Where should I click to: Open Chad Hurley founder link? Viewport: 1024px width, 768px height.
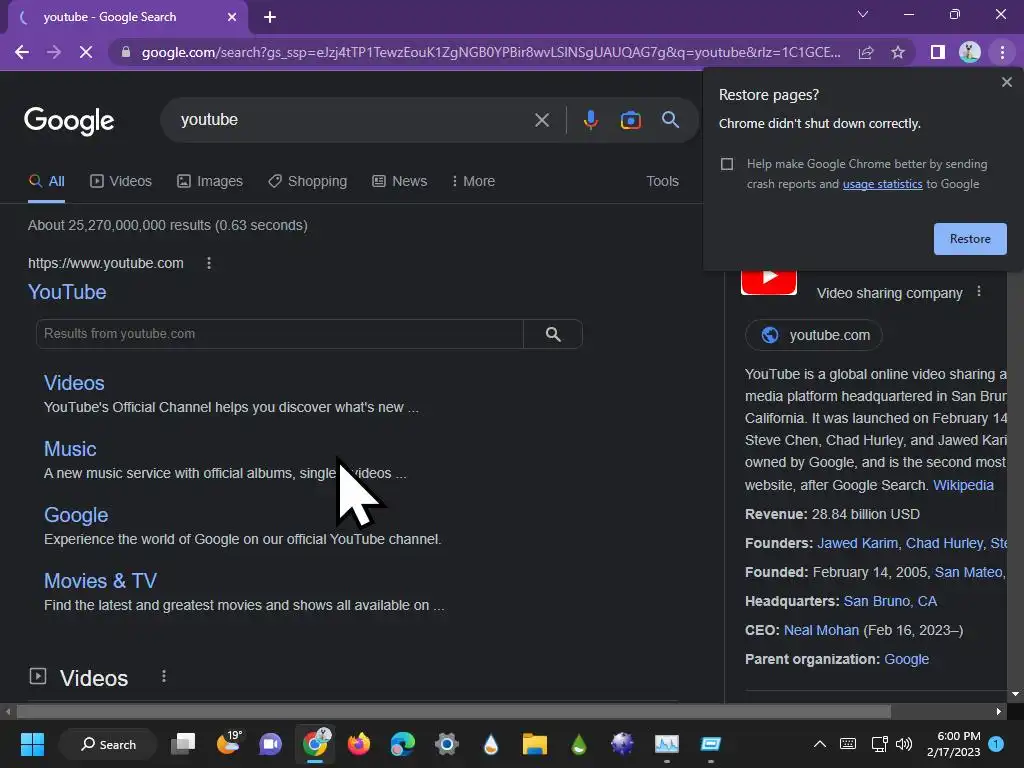click(944, 543)
